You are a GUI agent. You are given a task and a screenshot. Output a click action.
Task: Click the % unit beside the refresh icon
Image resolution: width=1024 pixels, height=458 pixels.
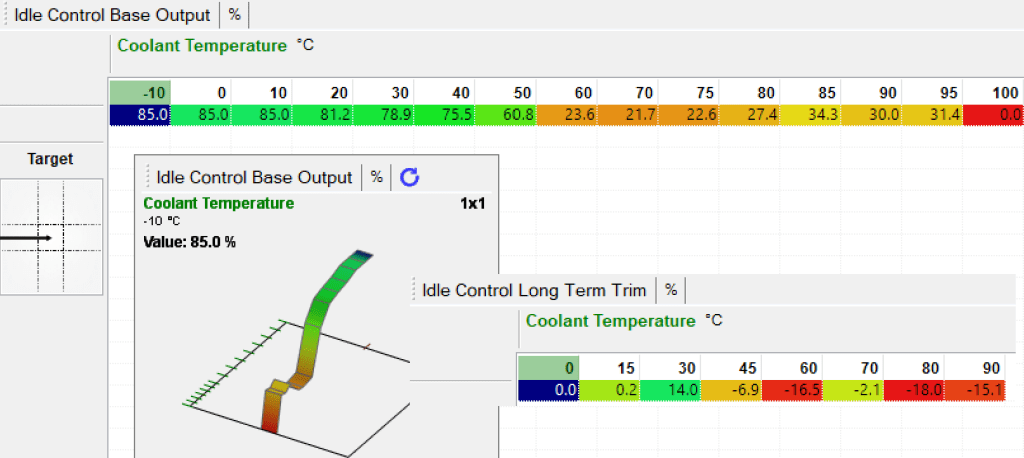[376, 177]
